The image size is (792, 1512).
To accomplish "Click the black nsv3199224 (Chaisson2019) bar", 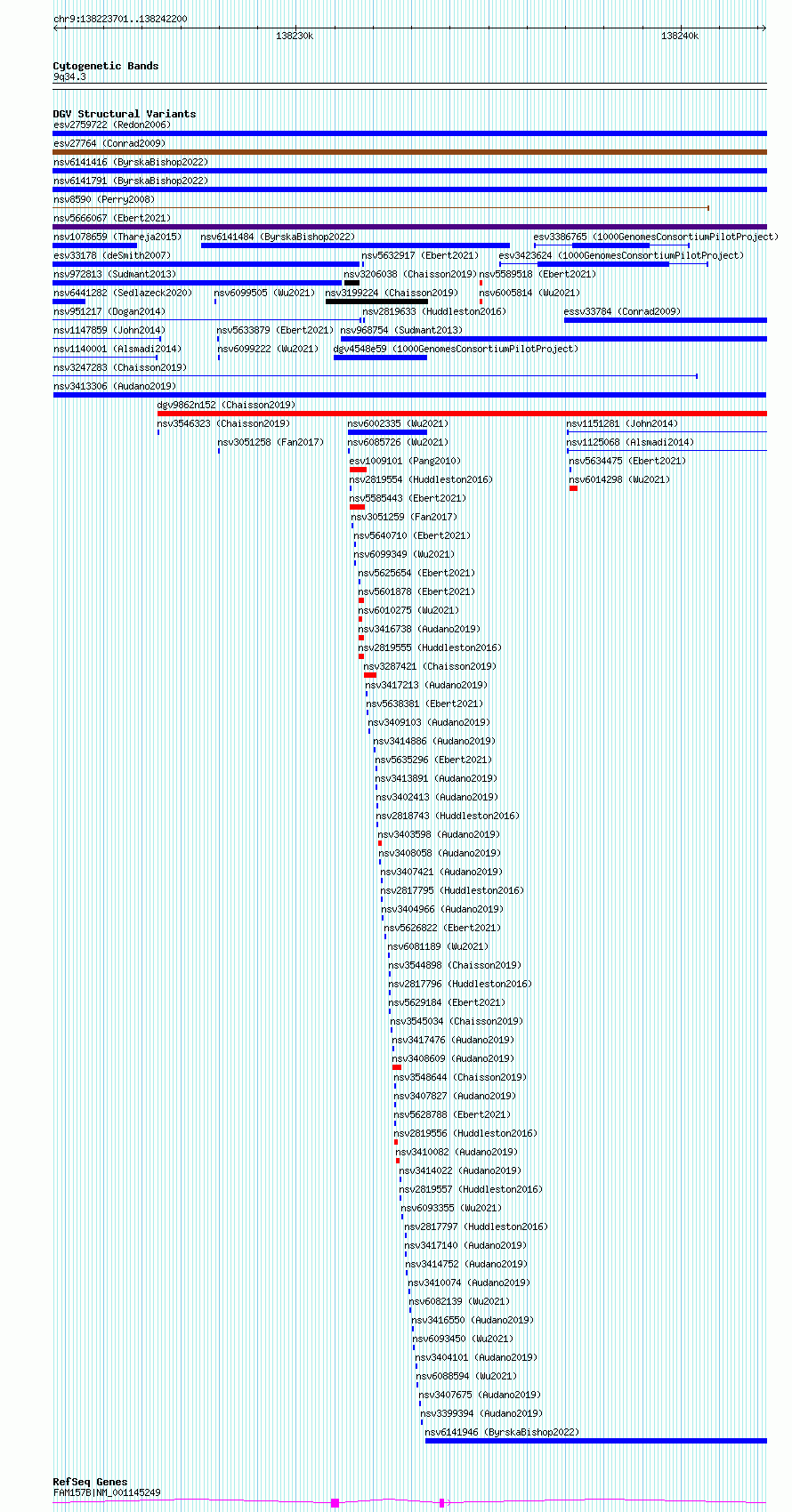I will click(376, 302).
